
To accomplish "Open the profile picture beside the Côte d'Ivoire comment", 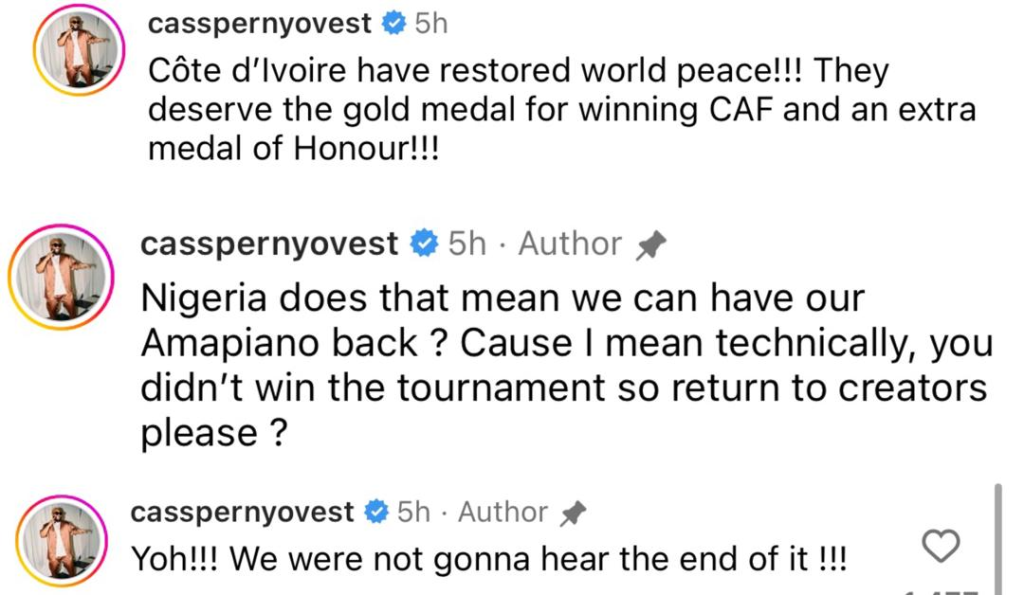I will click(x=78, y=50).
